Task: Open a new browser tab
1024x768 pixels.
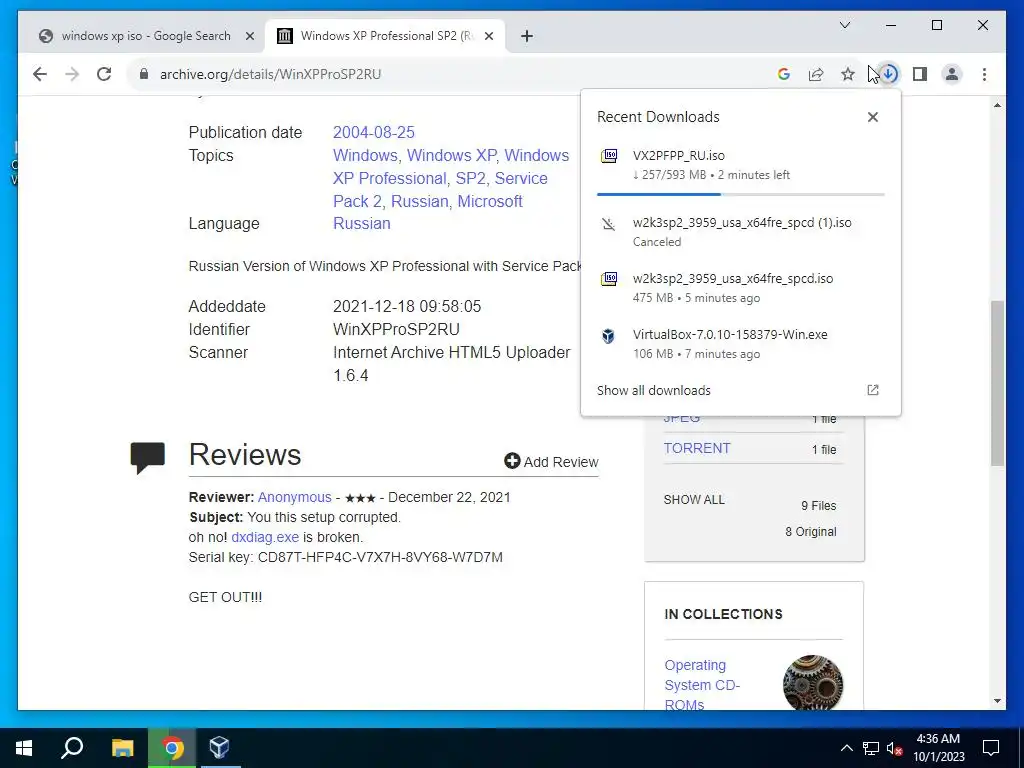Action: pos(527,36)
